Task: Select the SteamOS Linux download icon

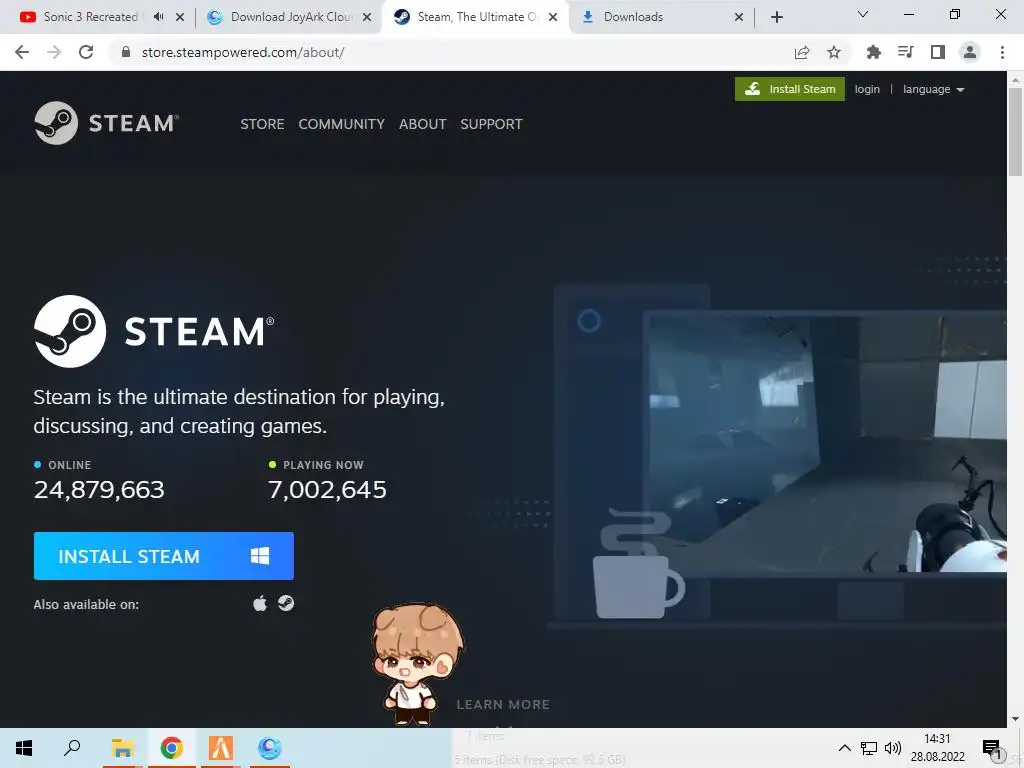Action: coord(285,603)
